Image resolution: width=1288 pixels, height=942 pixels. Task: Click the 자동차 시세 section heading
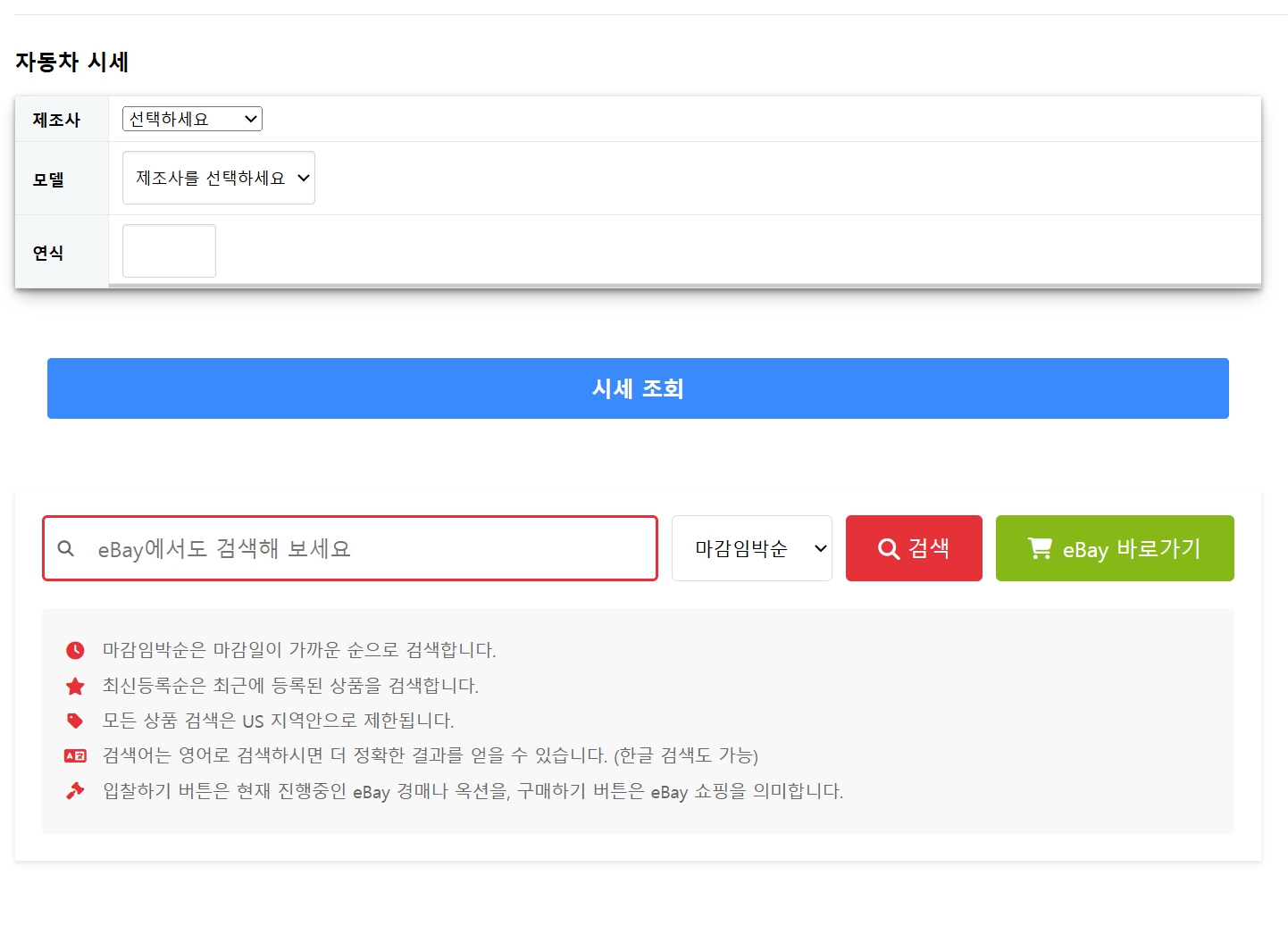coord(72,62)
